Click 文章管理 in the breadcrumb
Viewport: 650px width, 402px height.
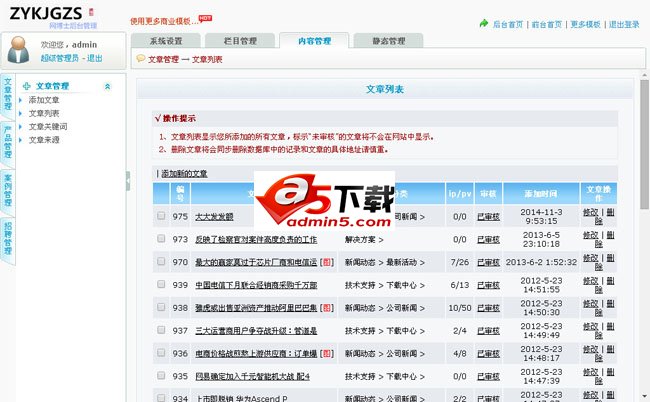click(x=163, y=59)
